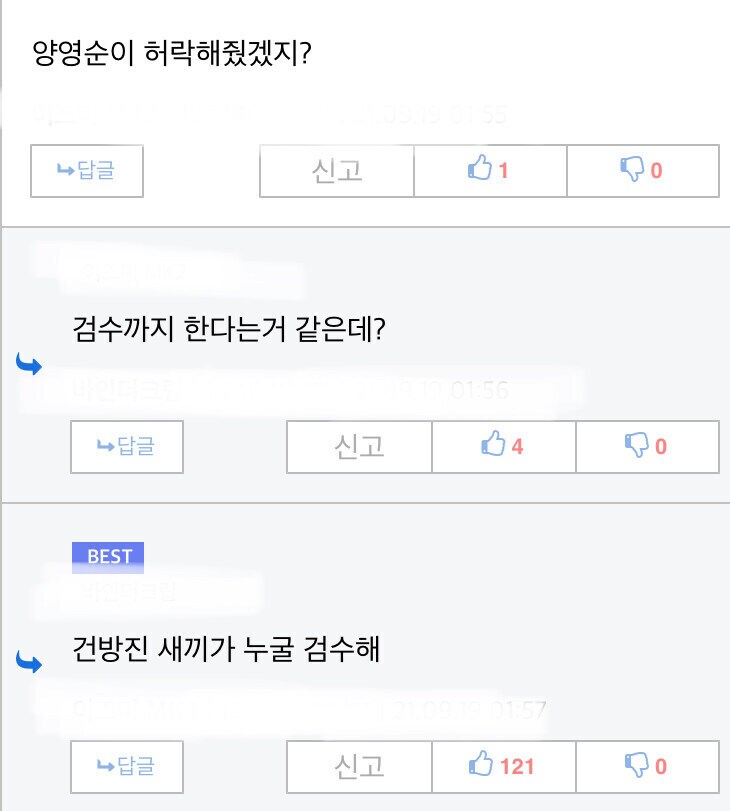
Task: Report the reply with 4 upvotes via 신고
Action: pyautogui.click(x=358, y=447)
